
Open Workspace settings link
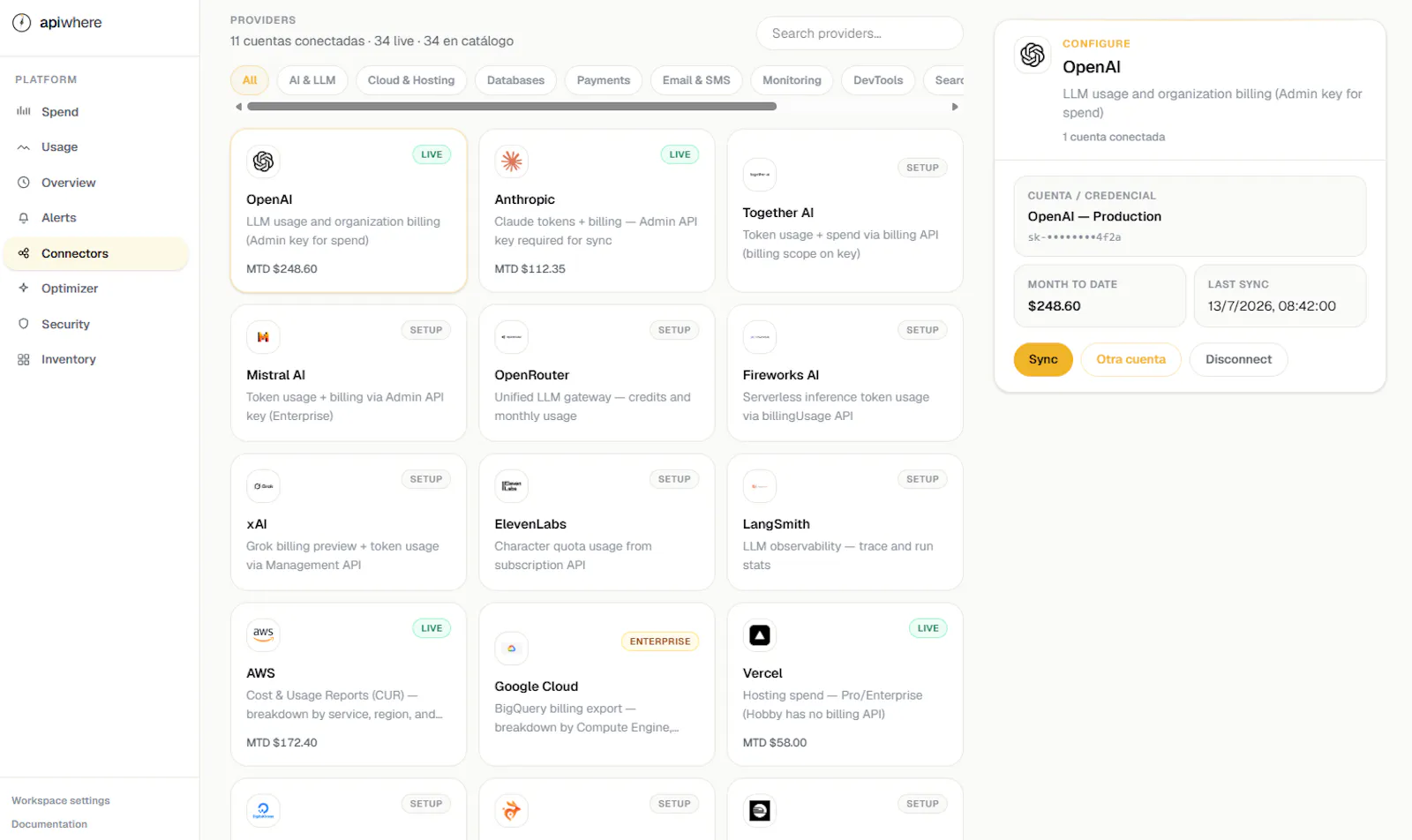click(61, 800)
